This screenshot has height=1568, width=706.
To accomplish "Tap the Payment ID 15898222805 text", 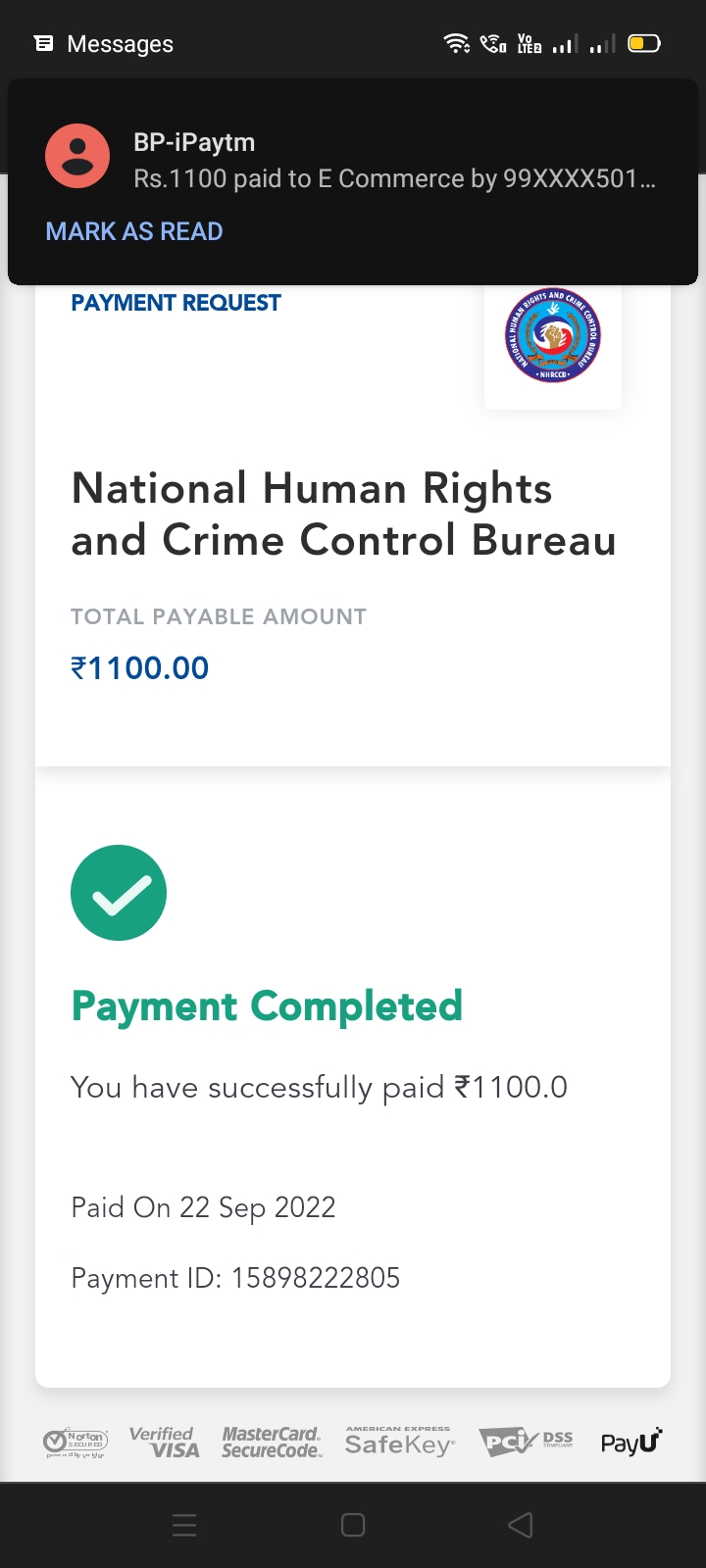I will coord(235,1278).
